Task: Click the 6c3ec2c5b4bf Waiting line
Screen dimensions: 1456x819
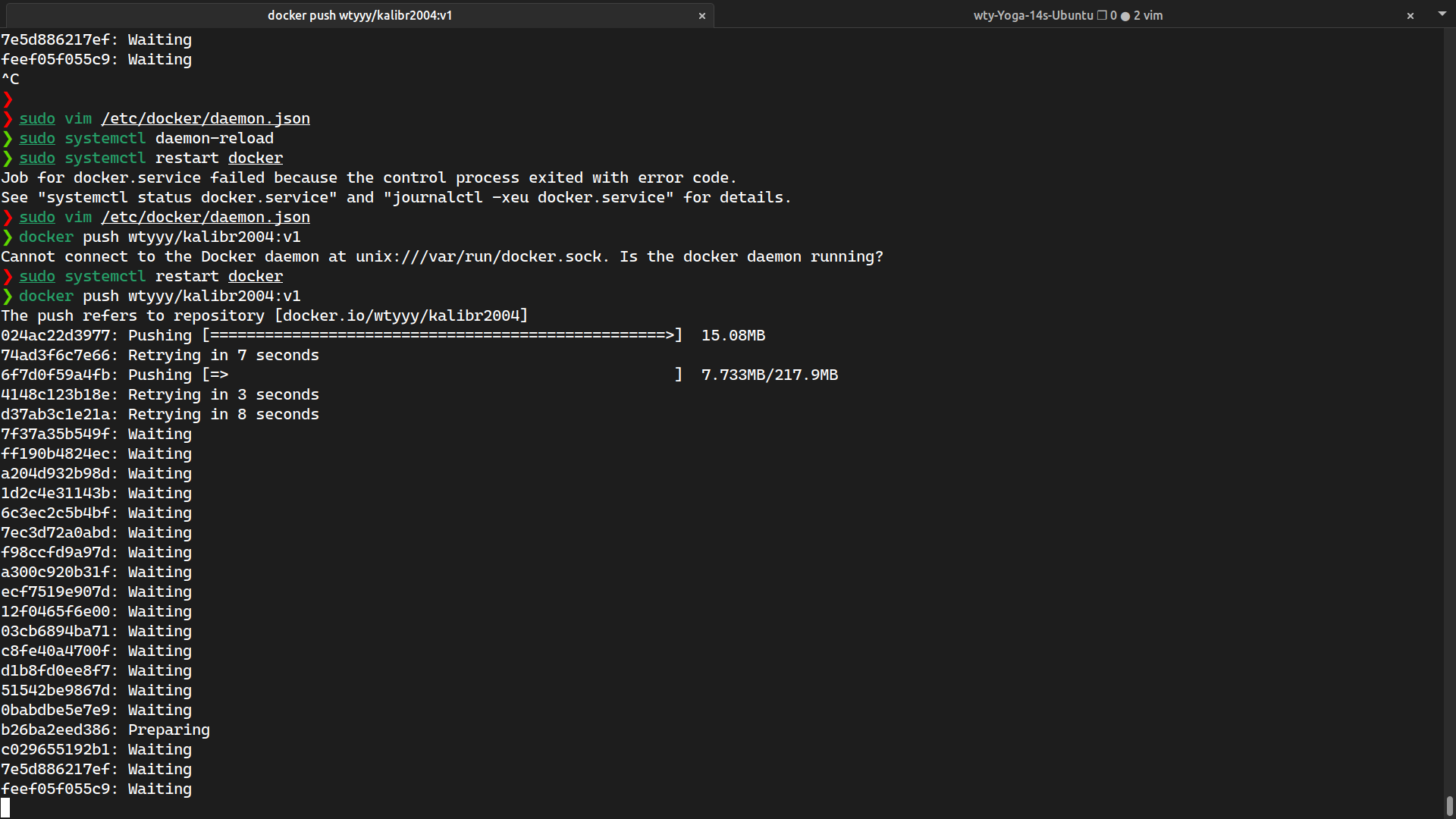Action: click(96, 513)
